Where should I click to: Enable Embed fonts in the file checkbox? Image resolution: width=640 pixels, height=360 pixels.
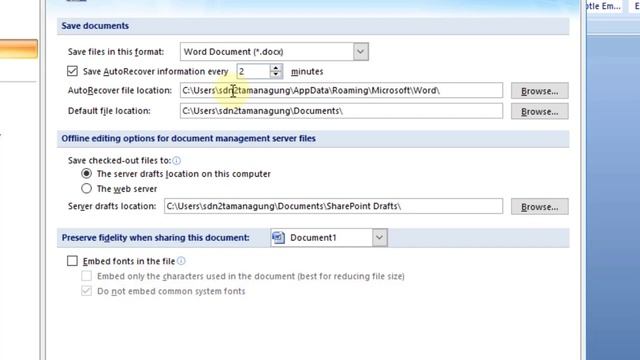(72, 261)
